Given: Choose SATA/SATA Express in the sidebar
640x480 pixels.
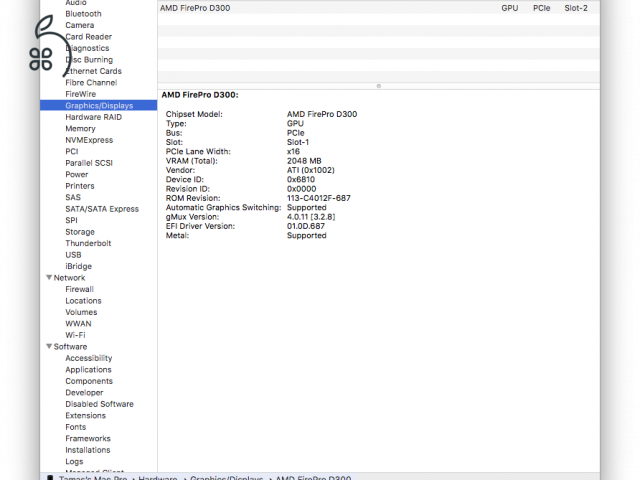Looking at the screenshot, I should click(x=102, y=209).
